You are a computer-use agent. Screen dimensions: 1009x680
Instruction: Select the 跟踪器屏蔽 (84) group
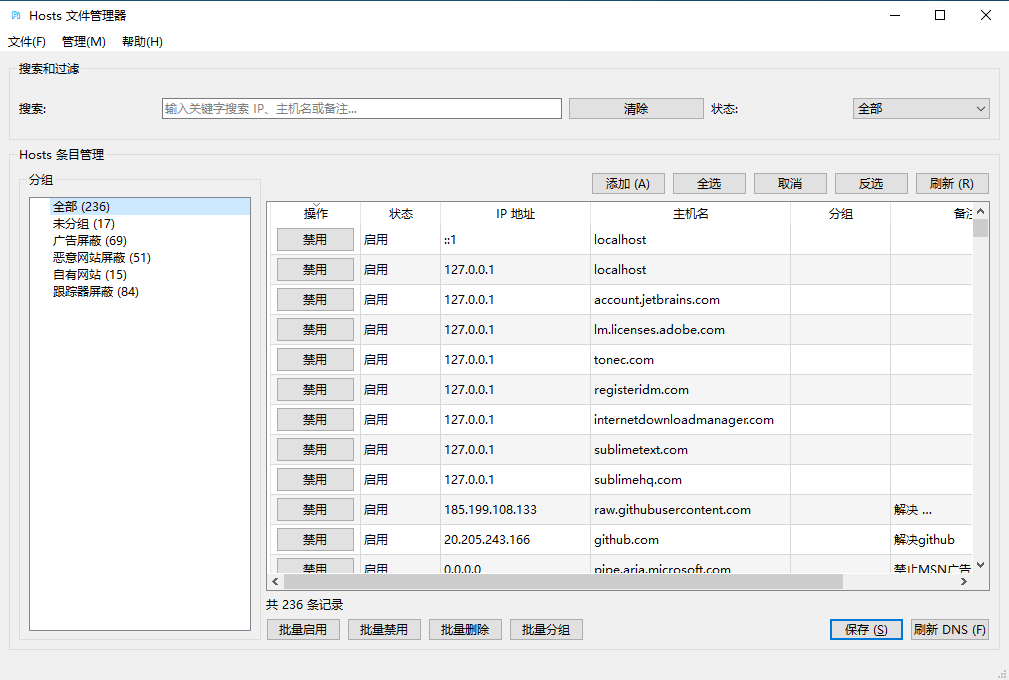pos(96,292)
